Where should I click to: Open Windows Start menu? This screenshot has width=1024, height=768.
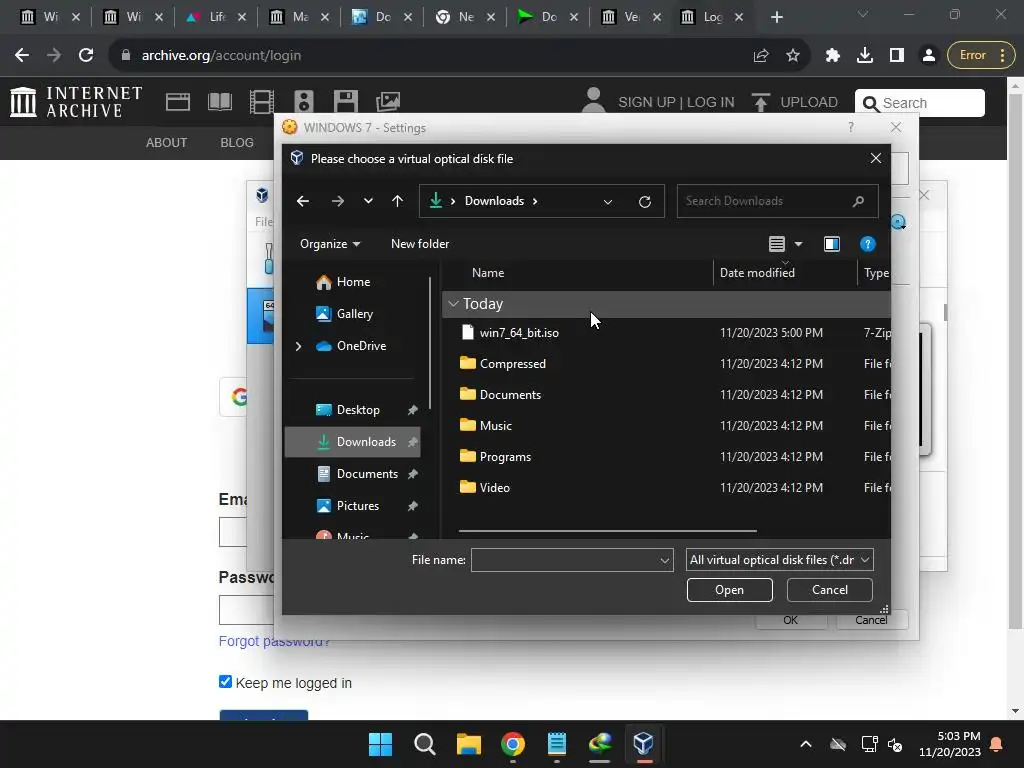pyautogui.click(x=380, y=744)
